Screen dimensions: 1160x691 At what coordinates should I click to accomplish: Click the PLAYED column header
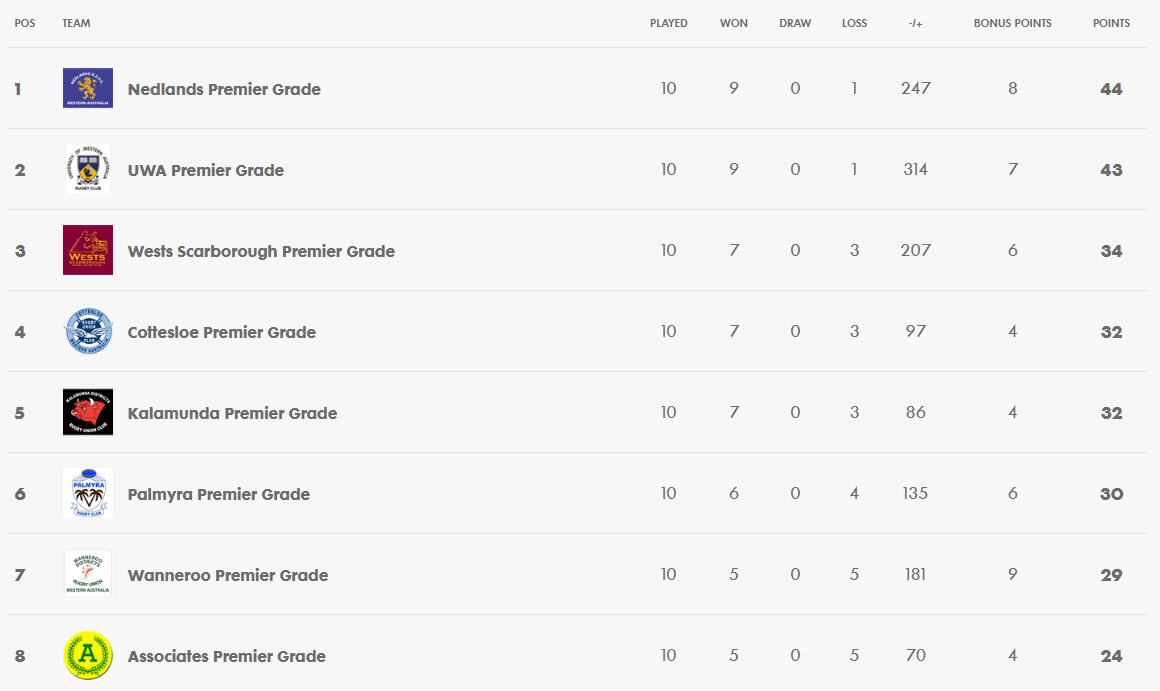tap(669, 23)
